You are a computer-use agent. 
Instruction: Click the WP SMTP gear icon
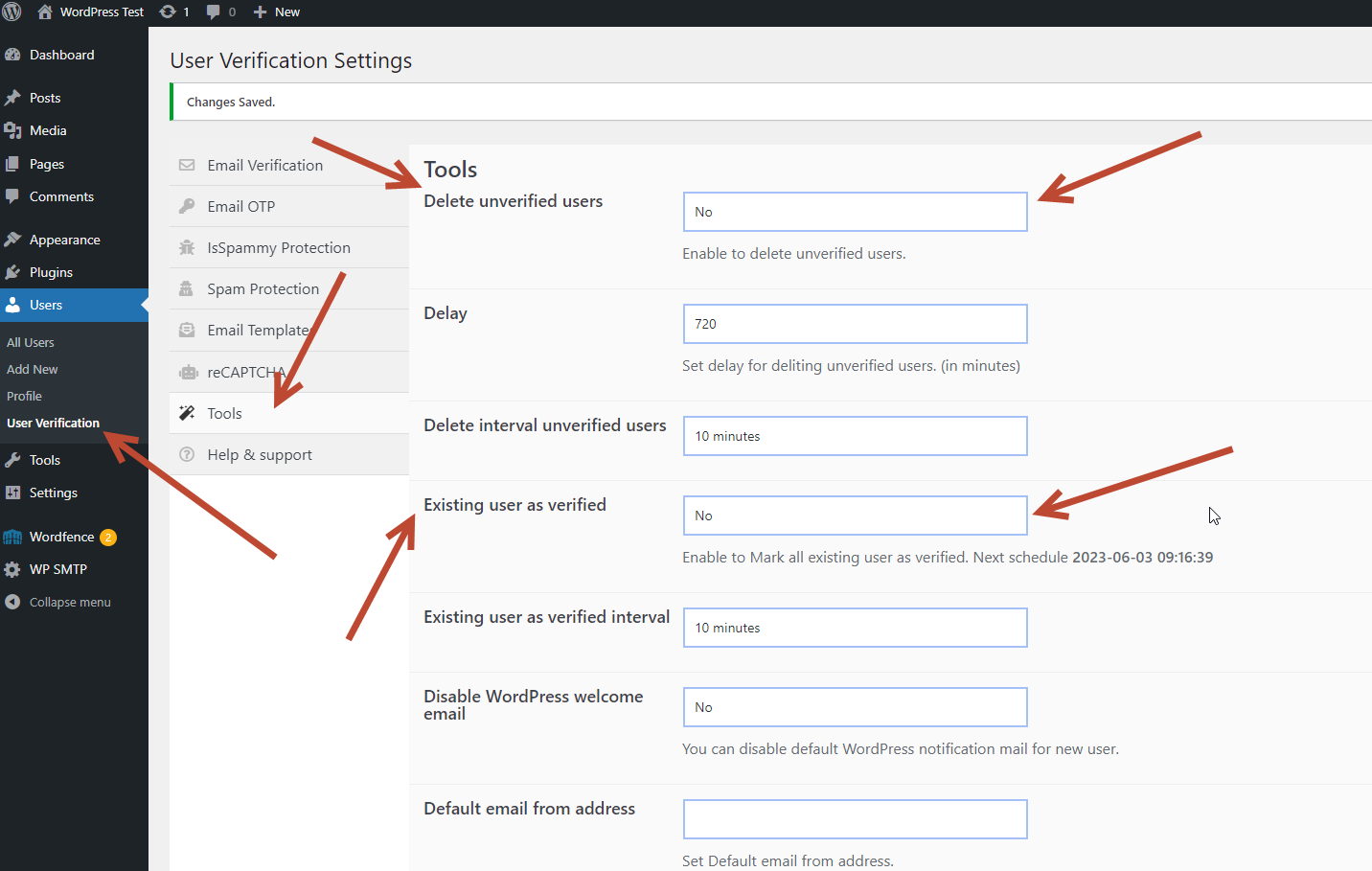click(x=12, y=569)
